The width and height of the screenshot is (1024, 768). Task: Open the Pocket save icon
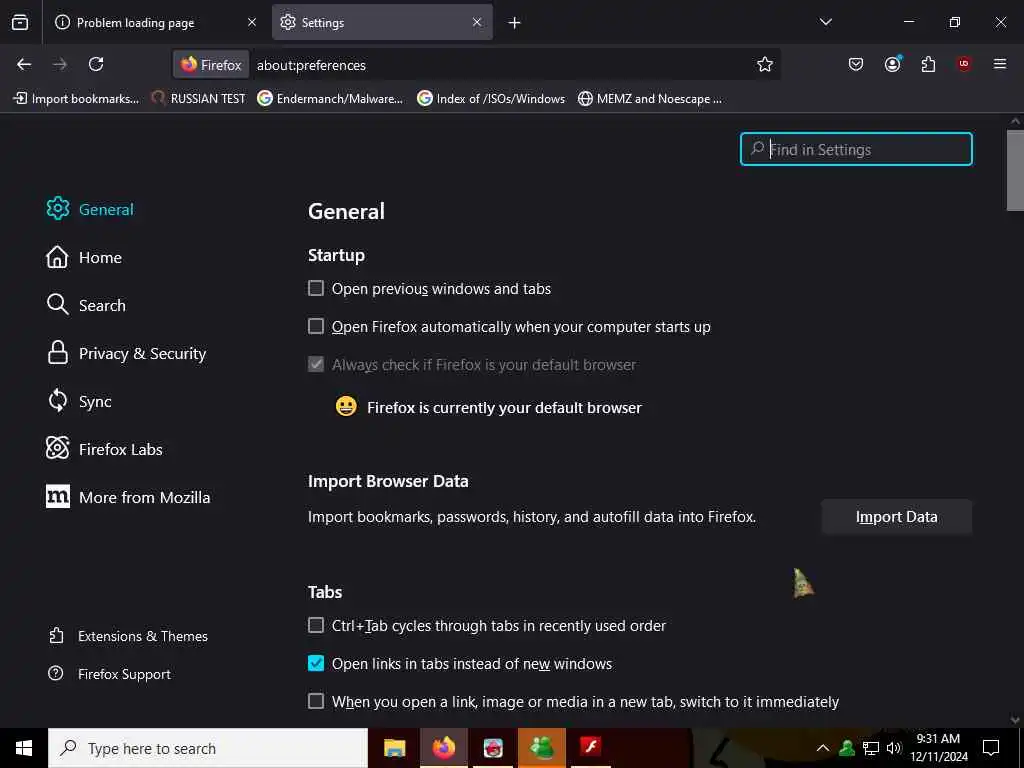[856, 64]
